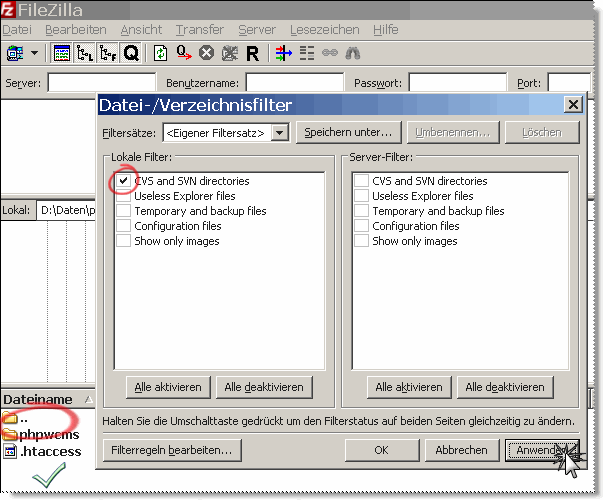Screen dimensions: 603x500
Task: Check server Temporary and backup files
Action: point(361,211)
